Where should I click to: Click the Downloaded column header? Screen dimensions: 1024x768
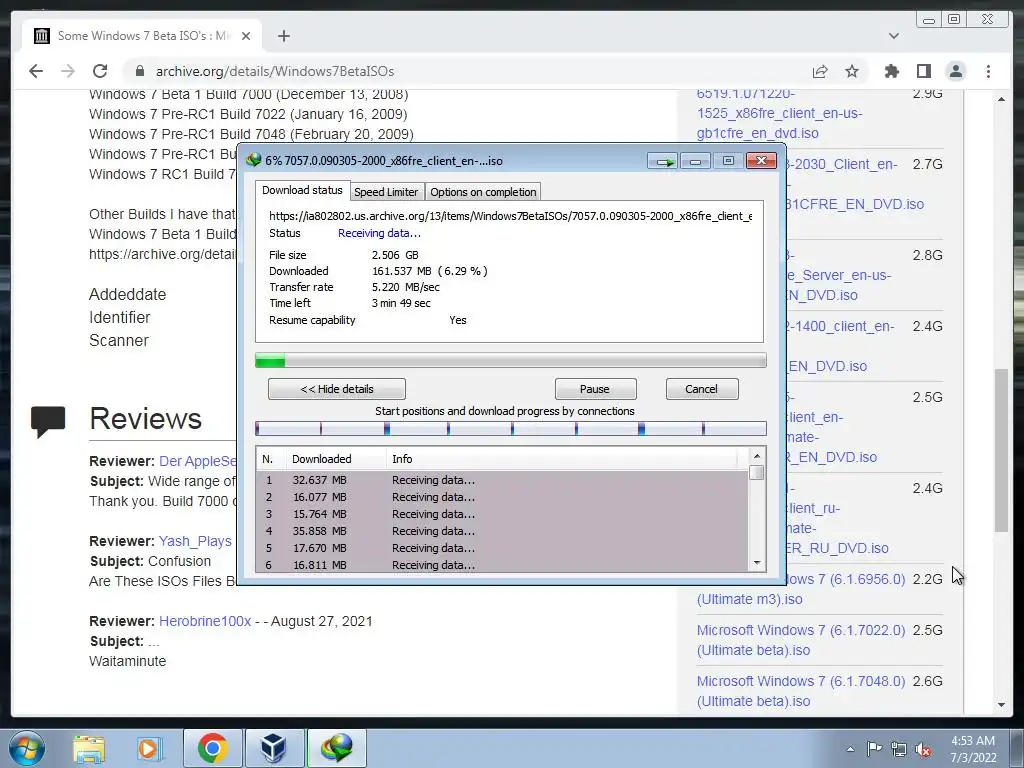(336, 459)
